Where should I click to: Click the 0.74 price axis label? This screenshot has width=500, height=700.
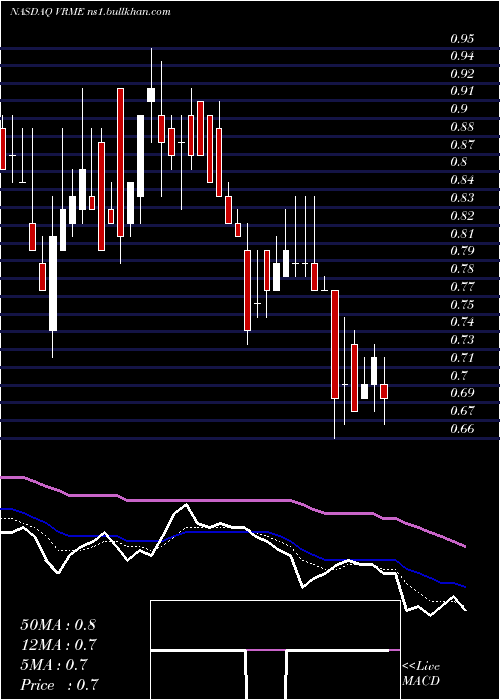(x=462, y=322)
